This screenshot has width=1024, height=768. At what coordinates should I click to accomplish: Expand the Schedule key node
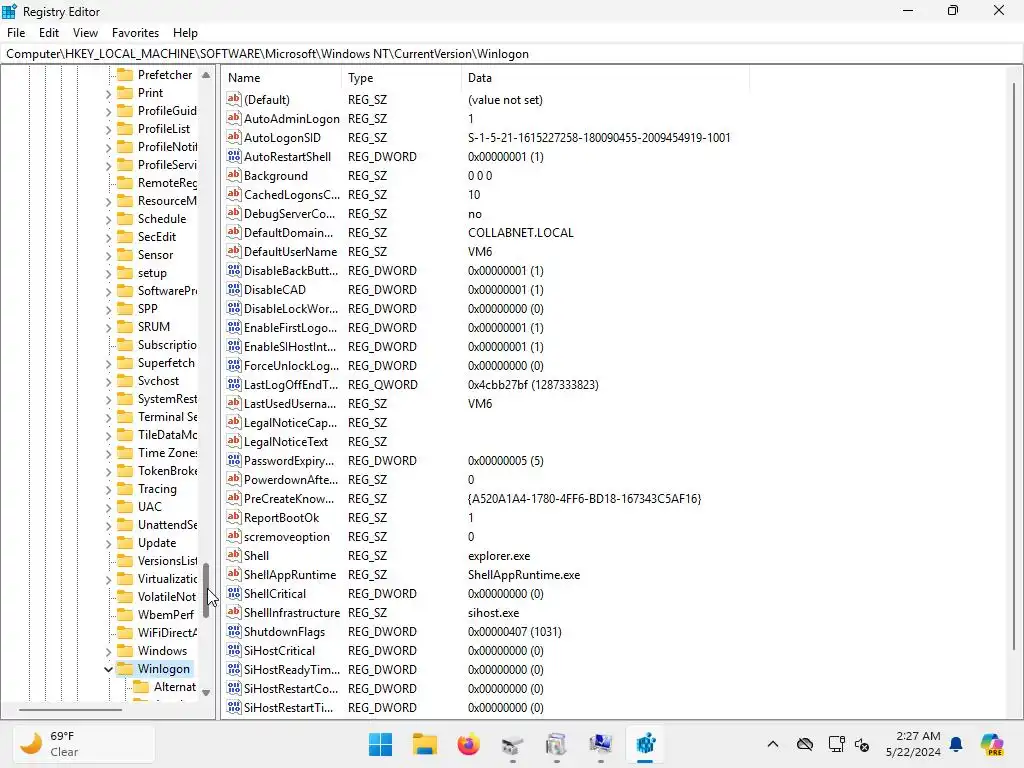coord(108,219)
